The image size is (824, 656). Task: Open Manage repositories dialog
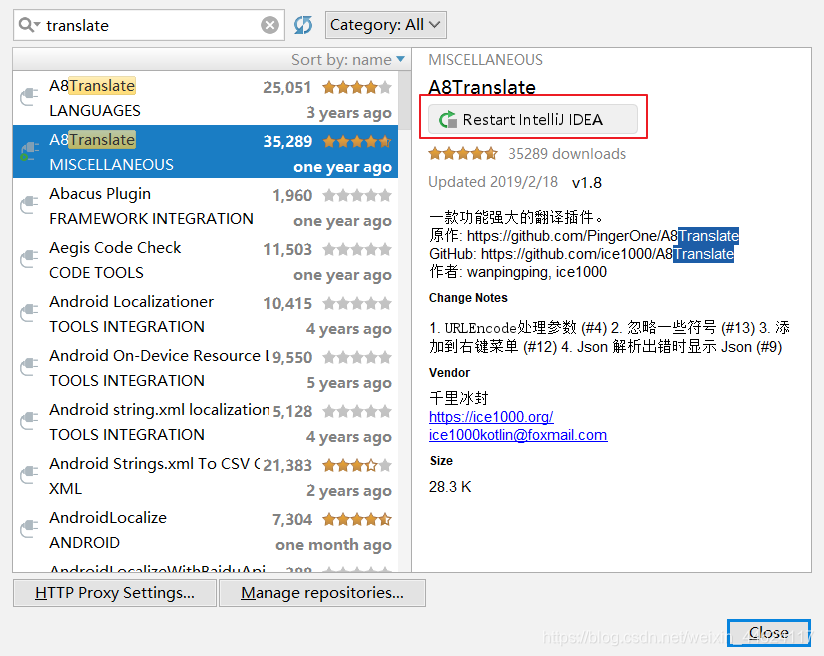(322, 593)
